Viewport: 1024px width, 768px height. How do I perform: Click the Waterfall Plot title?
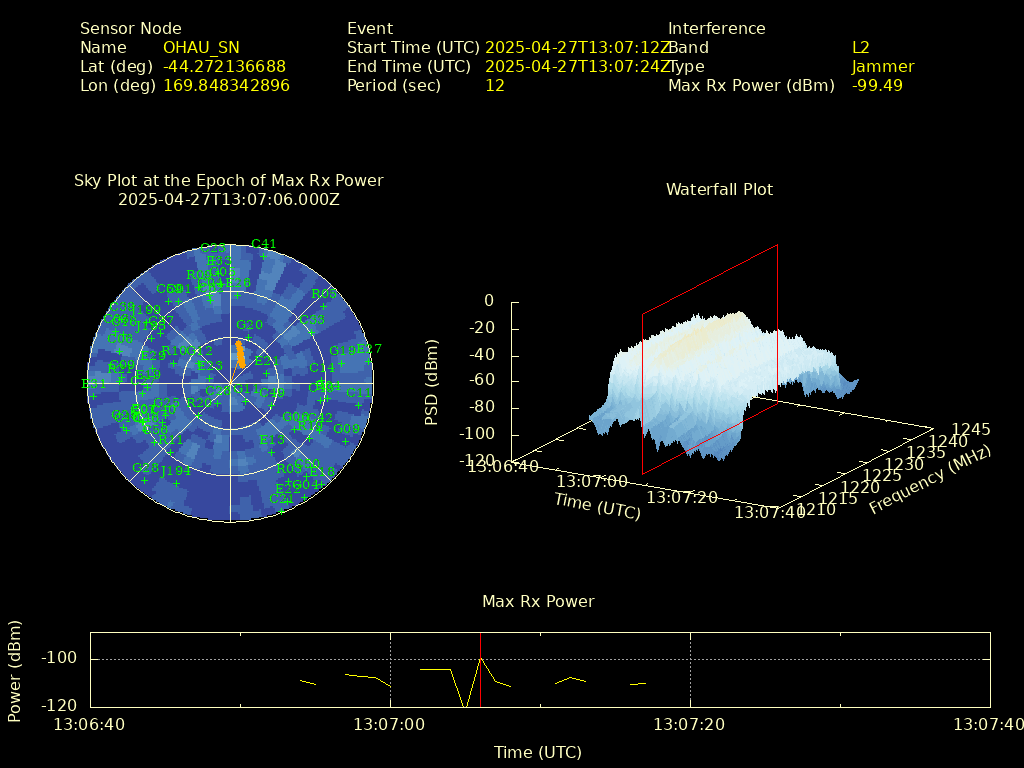click(x=719, y=190)
